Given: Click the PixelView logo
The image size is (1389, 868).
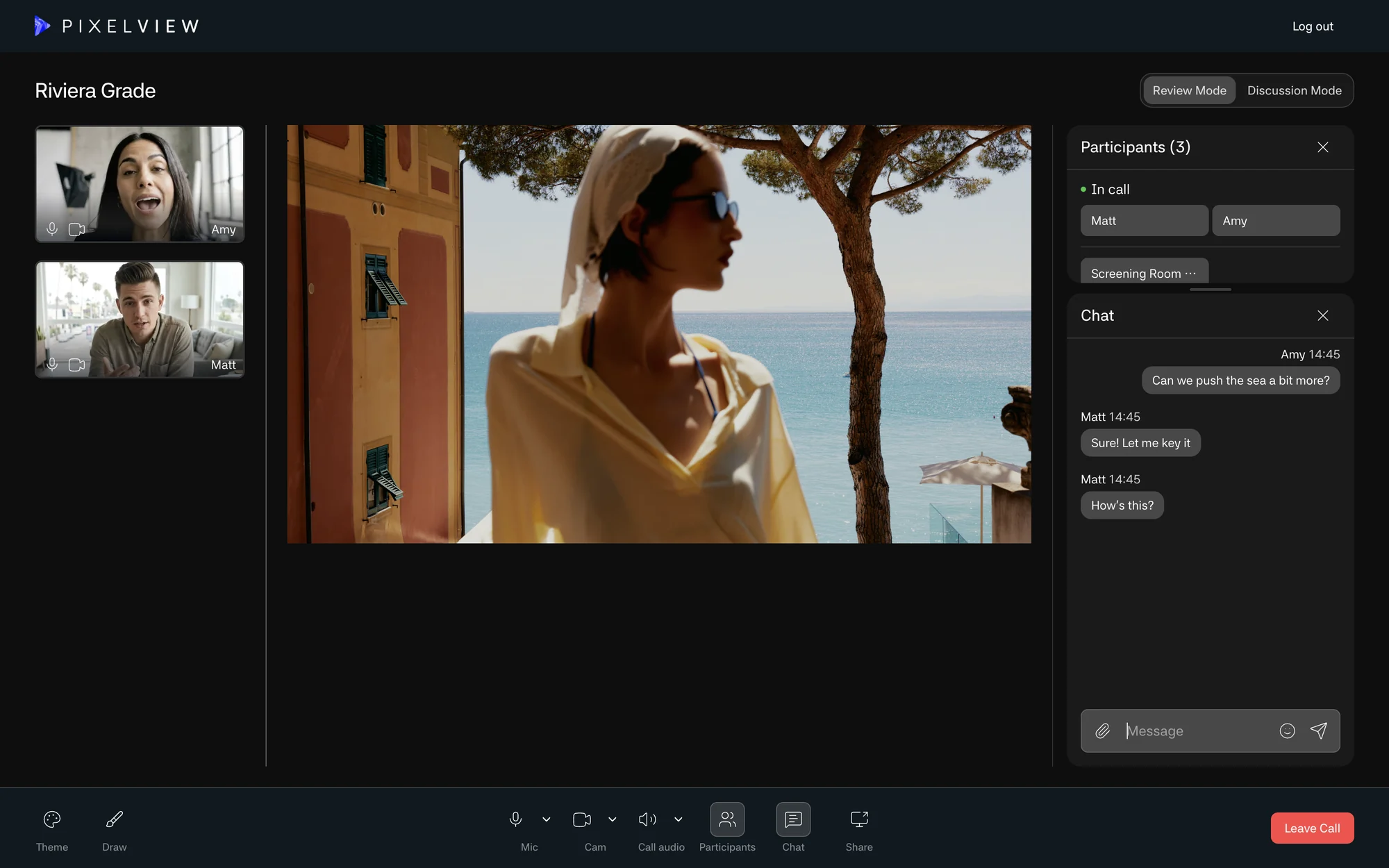Looking at the screenshot, I should pyautogui.click(x=117, y=26).
